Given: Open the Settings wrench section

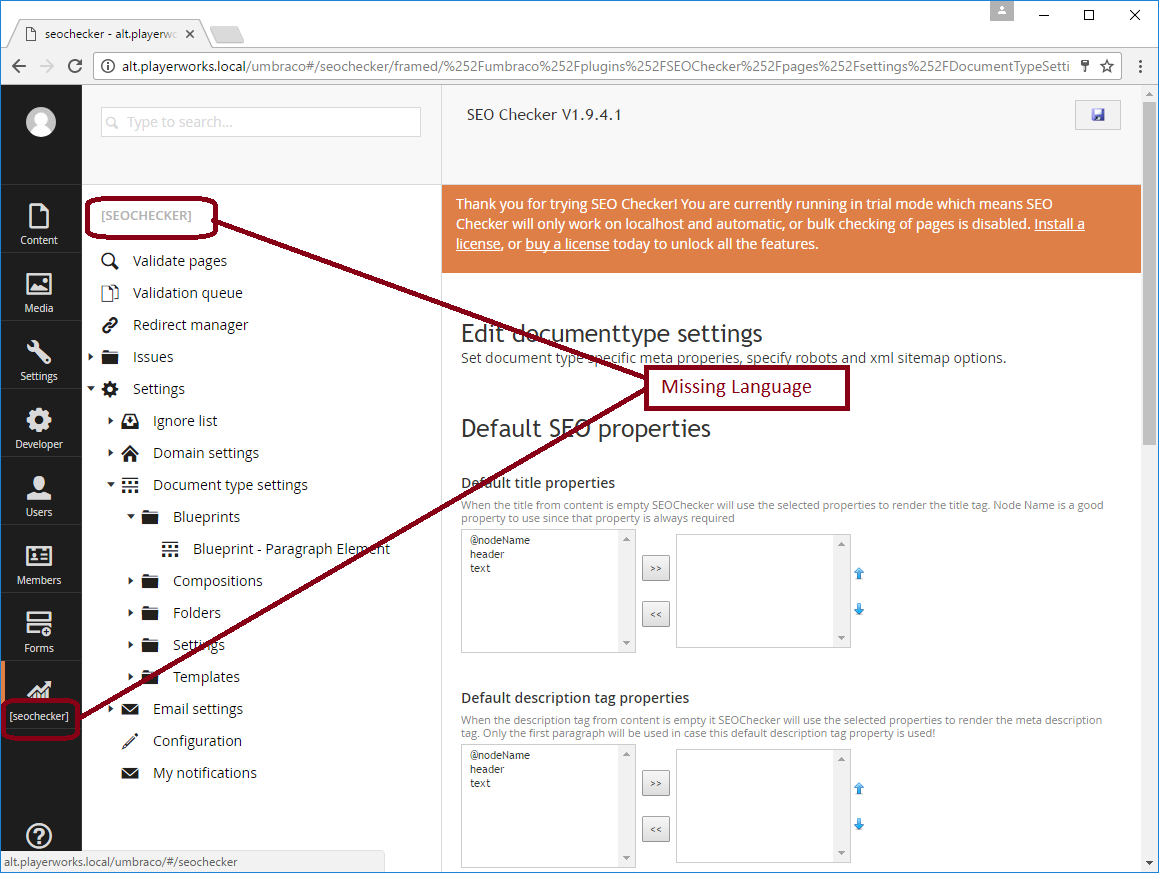Looking at the screenshot, I should pos(39,361).
